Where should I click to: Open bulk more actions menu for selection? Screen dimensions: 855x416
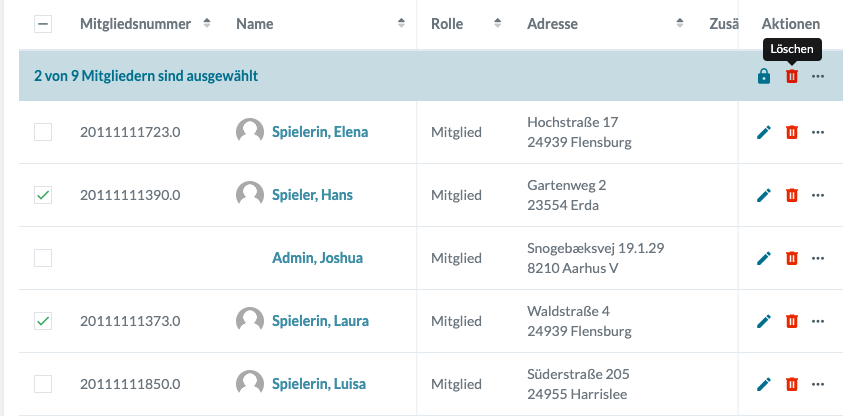pos(819,76)
